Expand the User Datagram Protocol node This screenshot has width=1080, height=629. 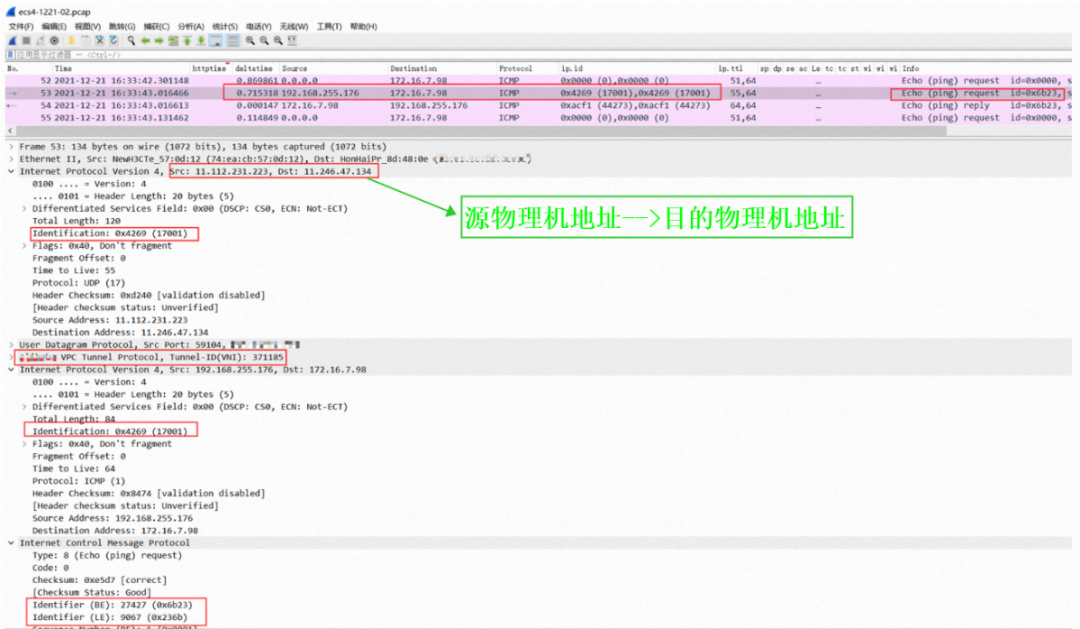coord(11,344)
